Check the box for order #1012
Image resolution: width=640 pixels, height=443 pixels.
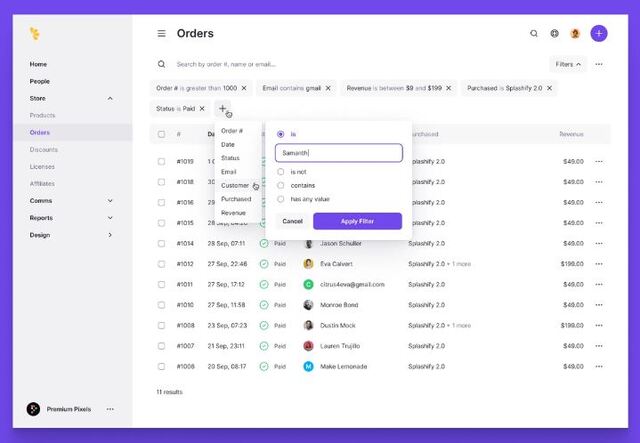coord(162,264)
